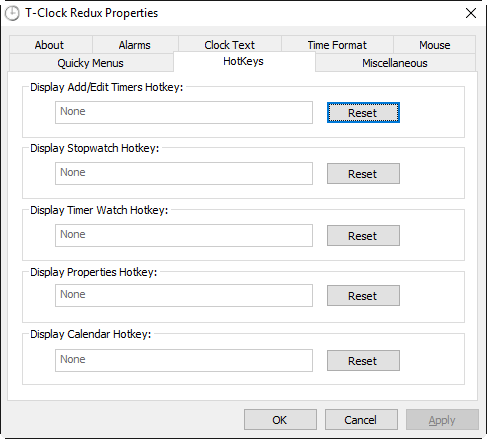Image resolution: width=487 pixels, height=439 pixels.
Task: Confirm settings with the OK button
Action: [280, 420]
